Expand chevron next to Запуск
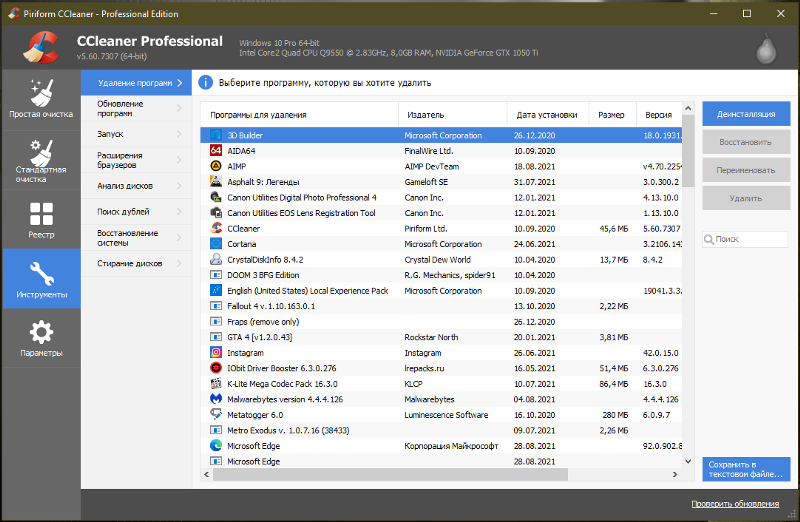800x522 pixels. tap(179, 134)
